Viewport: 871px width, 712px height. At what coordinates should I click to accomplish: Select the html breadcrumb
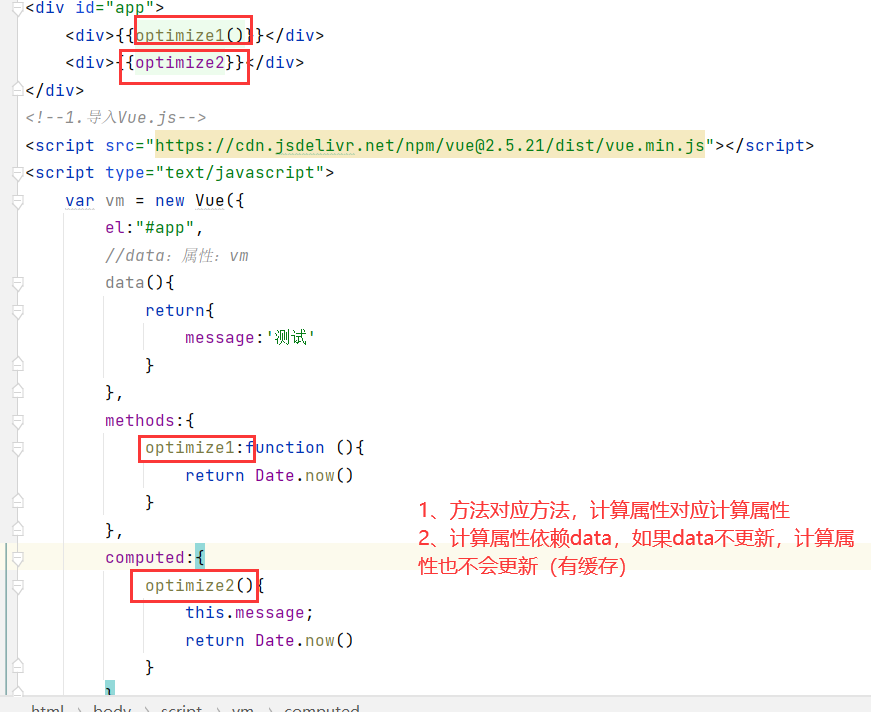coord(47,708)
